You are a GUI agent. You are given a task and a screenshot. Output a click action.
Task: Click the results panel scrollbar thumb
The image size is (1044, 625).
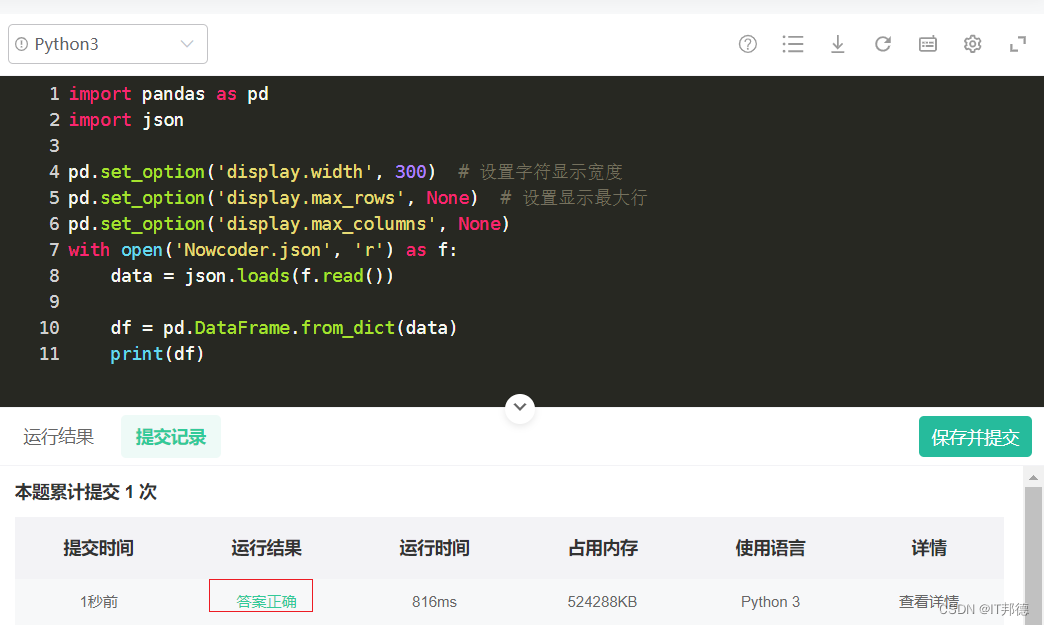(1033, 555)
